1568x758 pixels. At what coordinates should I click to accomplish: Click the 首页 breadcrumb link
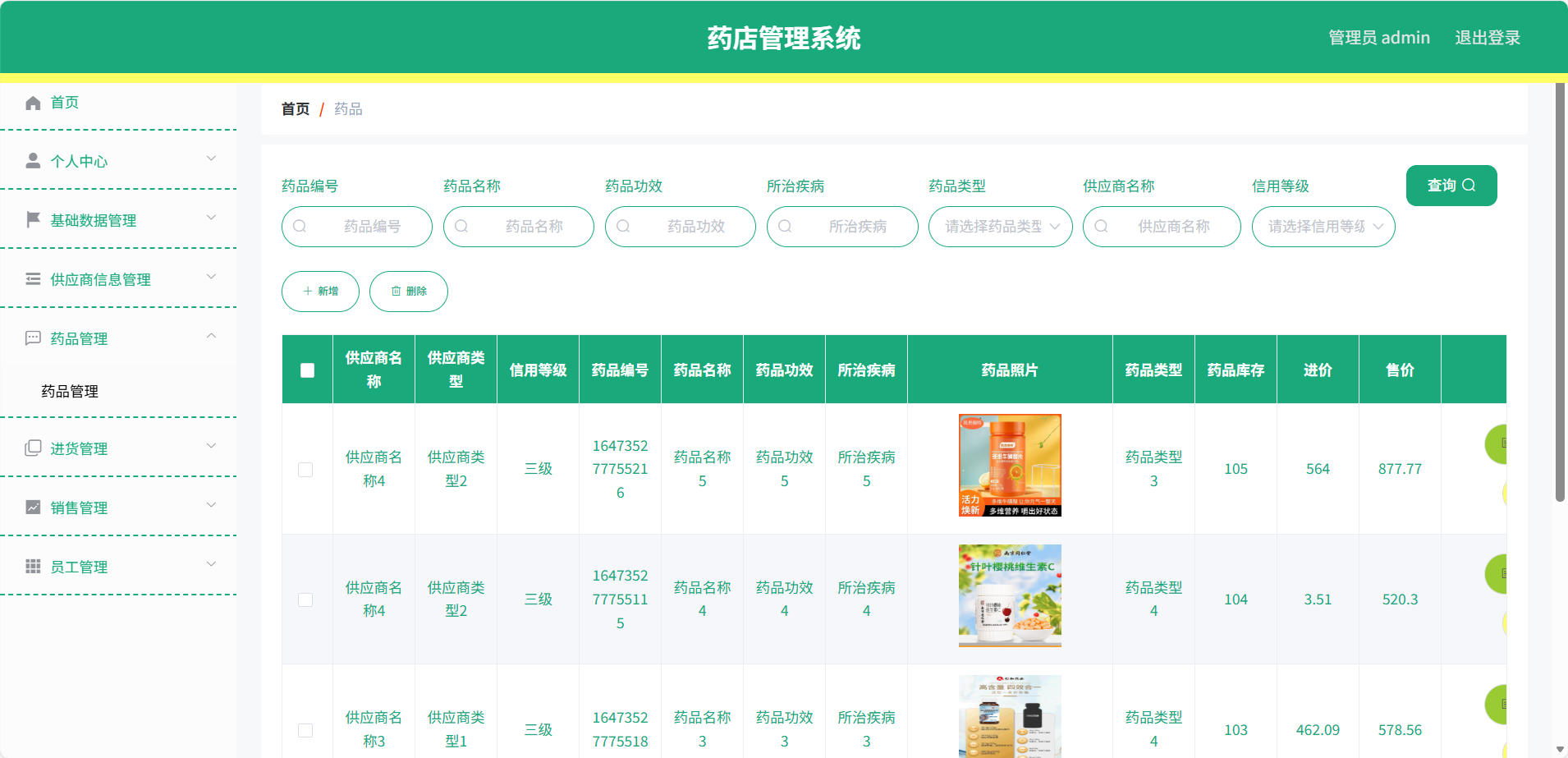(x=296, y=109)
